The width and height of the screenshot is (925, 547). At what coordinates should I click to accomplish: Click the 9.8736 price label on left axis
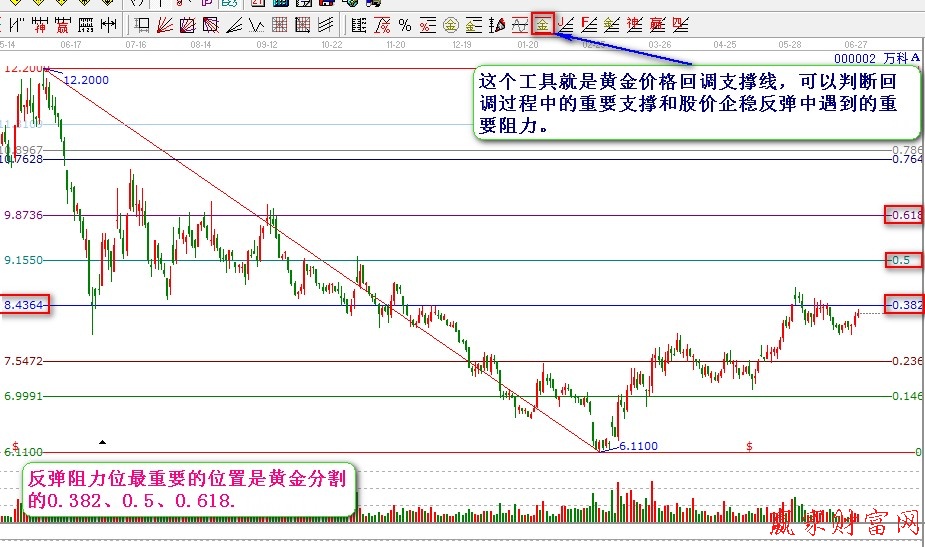click(24, 215)
